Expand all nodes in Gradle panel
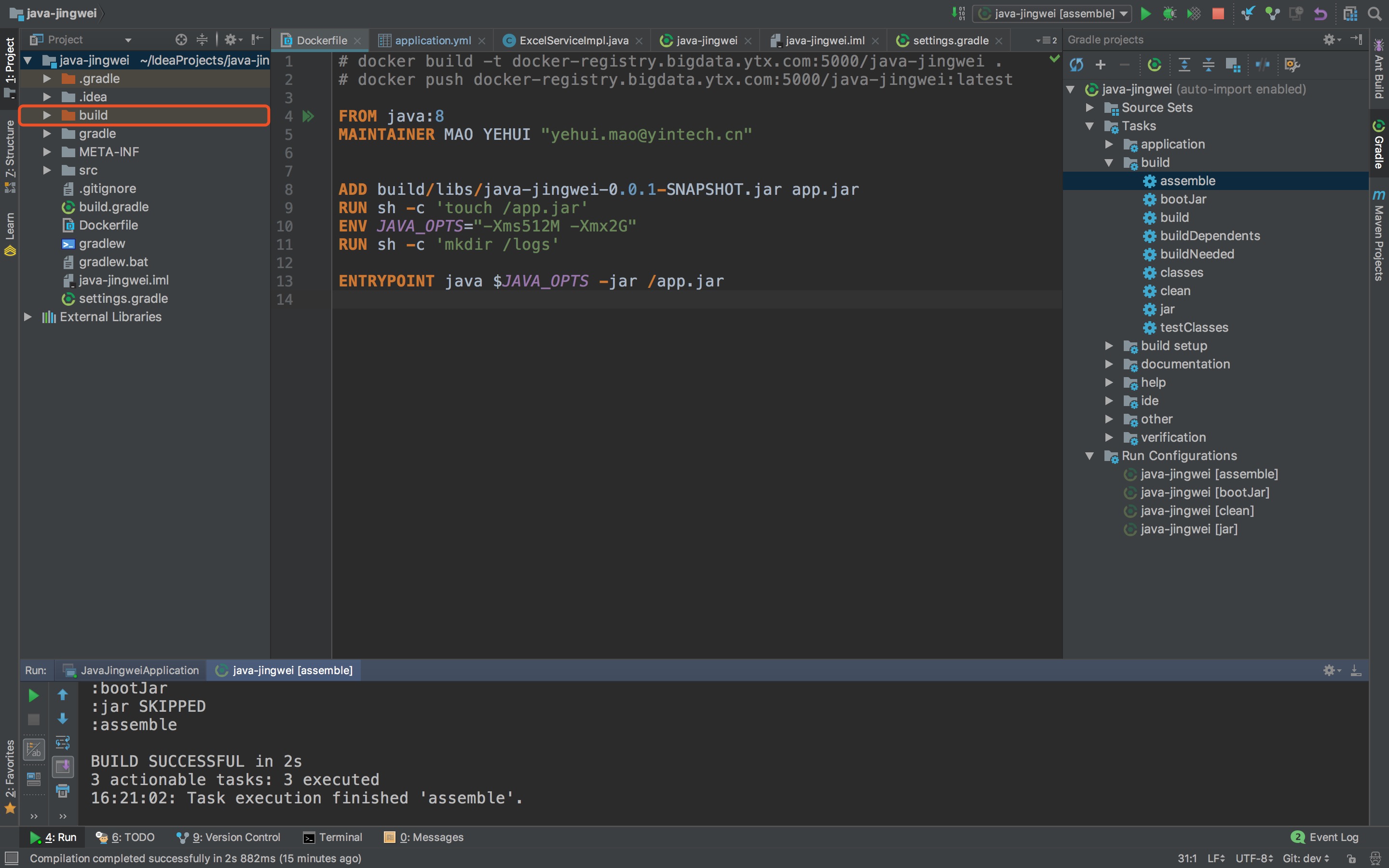The height and width of the screenshot is (868, 1389). tap(1184, 65)
